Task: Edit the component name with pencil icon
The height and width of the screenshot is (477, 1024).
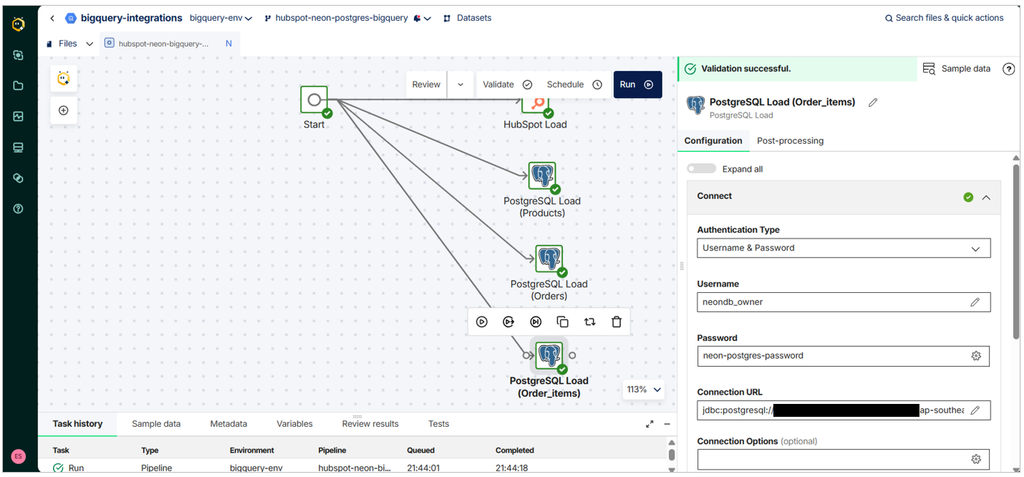Action: (x=872, y=103)
